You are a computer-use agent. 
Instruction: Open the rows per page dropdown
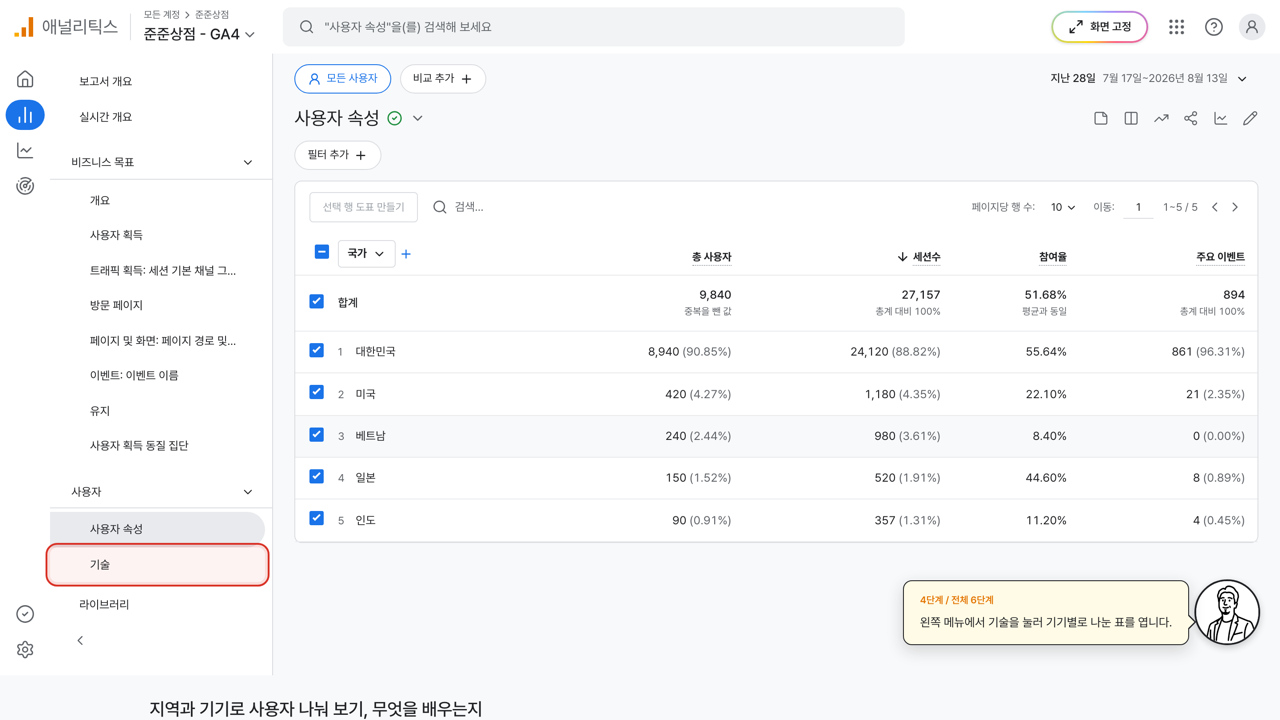[x=1063, y=207]
